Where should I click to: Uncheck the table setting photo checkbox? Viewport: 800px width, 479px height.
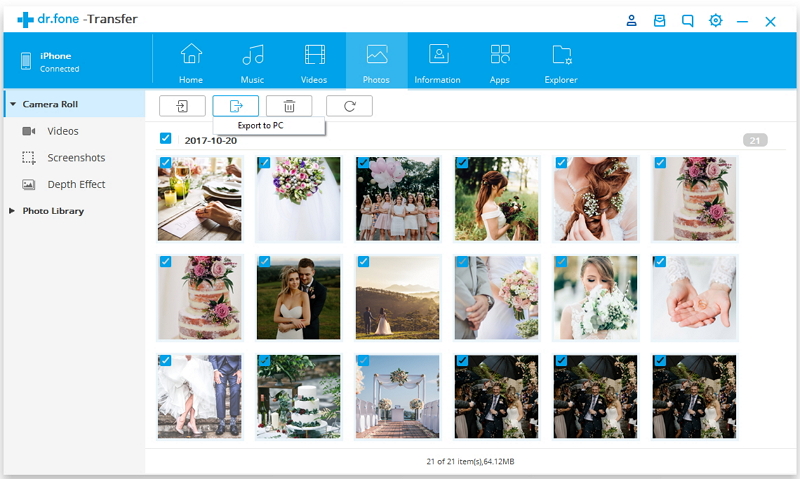coord(165,163)
